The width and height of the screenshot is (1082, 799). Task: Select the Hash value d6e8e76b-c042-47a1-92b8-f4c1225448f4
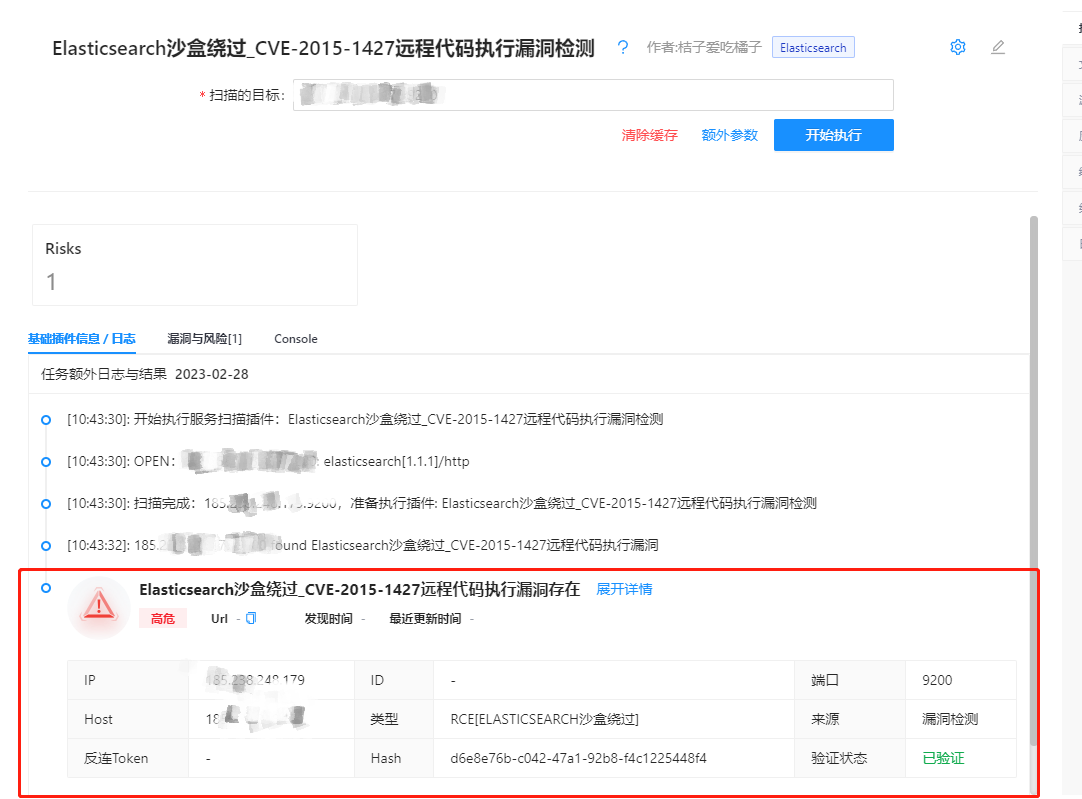point(578,758)
